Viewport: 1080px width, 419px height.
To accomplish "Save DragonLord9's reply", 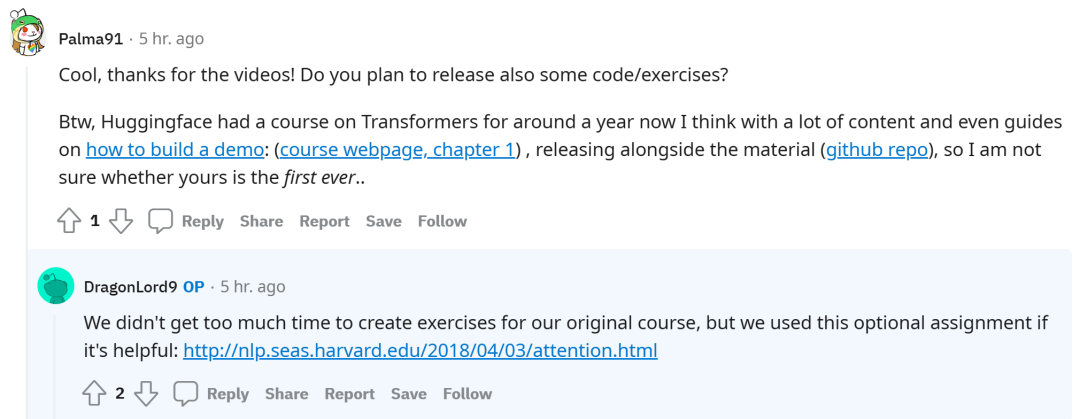I will (x=408, y=393).
